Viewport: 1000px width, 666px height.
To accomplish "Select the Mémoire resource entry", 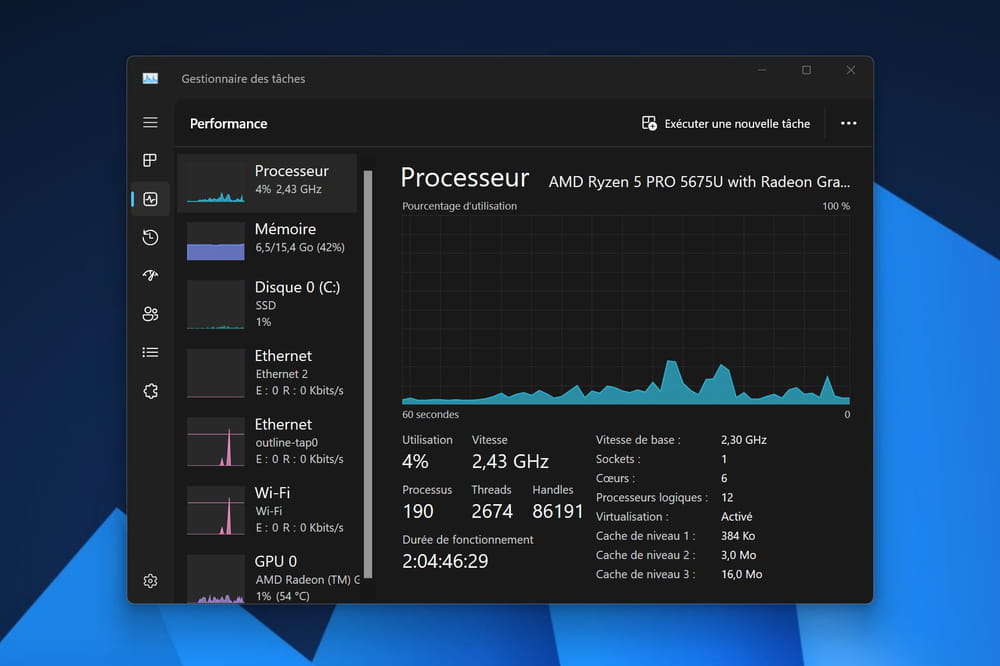I will point(267,240).
